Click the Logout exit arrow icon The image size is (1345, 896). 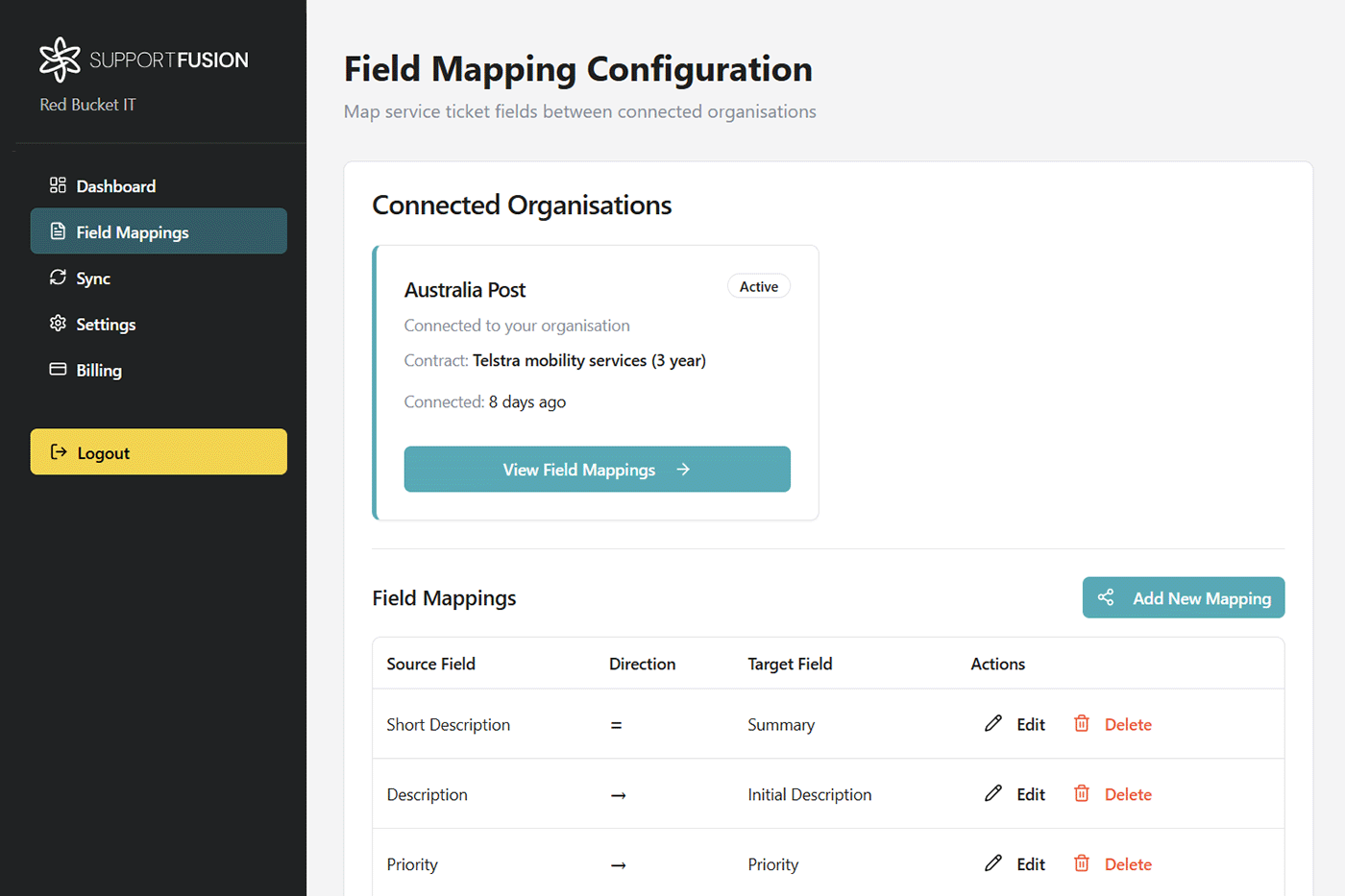(x=59, y=452)
